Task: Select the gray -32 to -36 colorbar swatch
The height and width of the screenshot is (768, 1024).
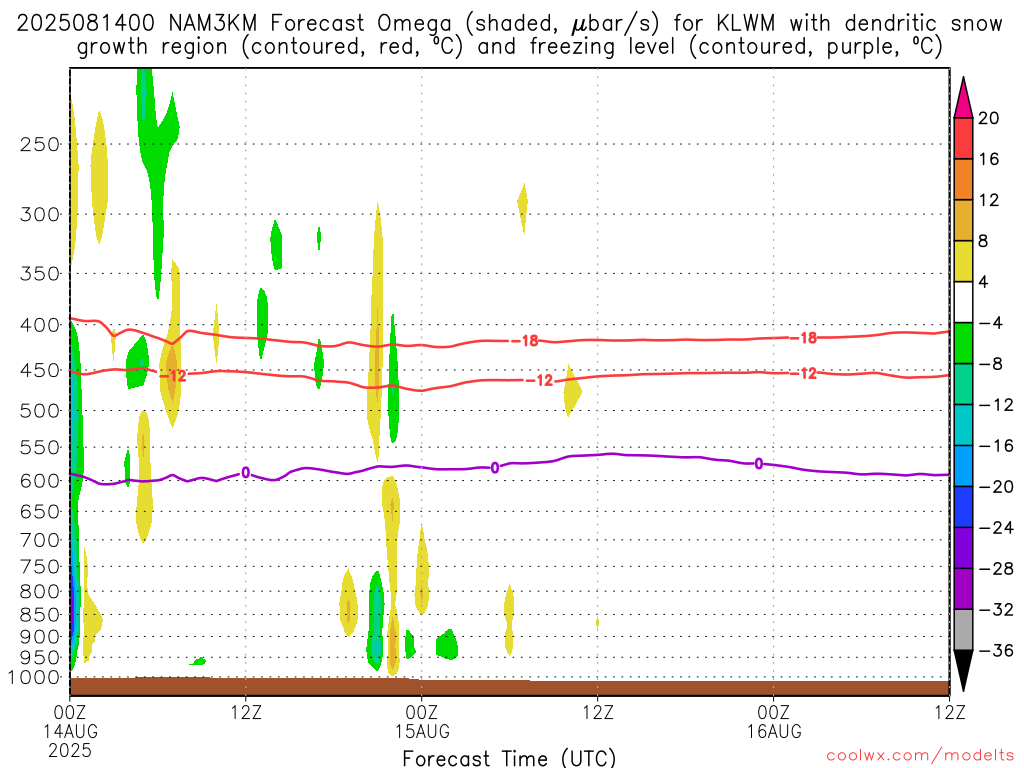Action: (963, 630)
